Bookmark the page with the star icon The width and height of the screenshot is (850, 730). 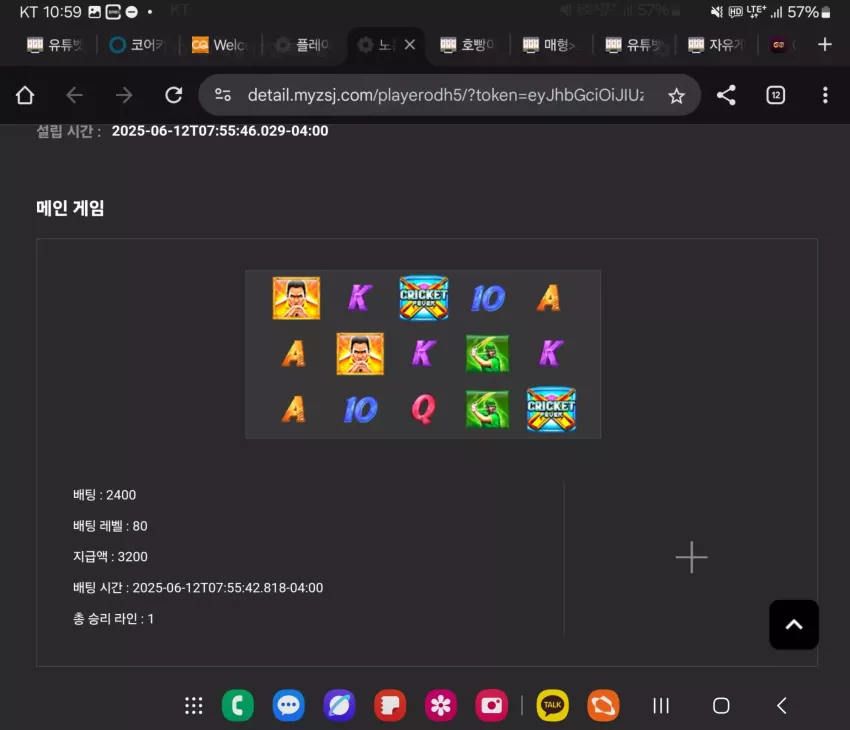pos(676,96)
